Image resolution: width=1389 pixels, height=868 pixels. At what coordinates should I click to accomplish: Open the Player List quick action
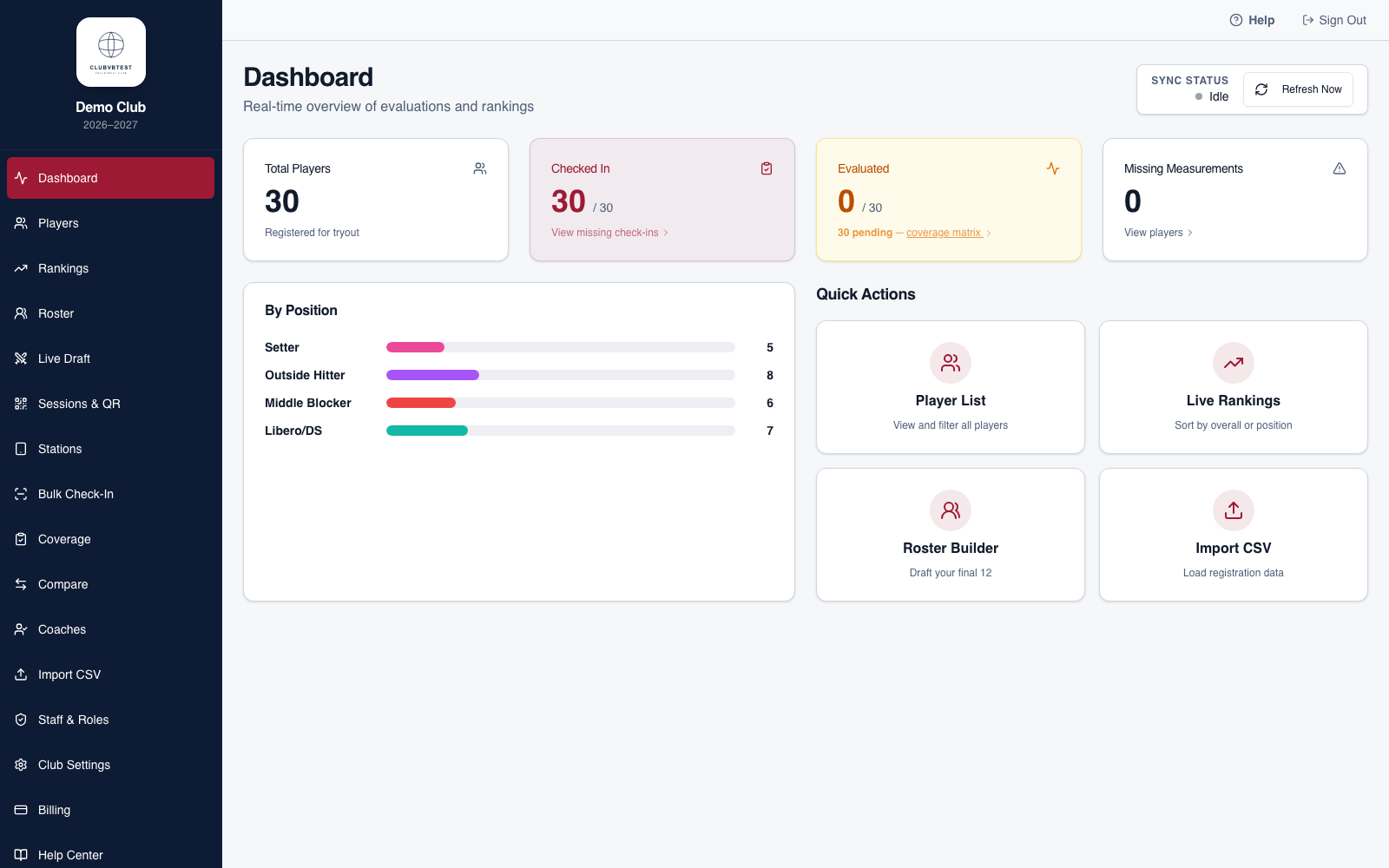click(x=951, y=387)
